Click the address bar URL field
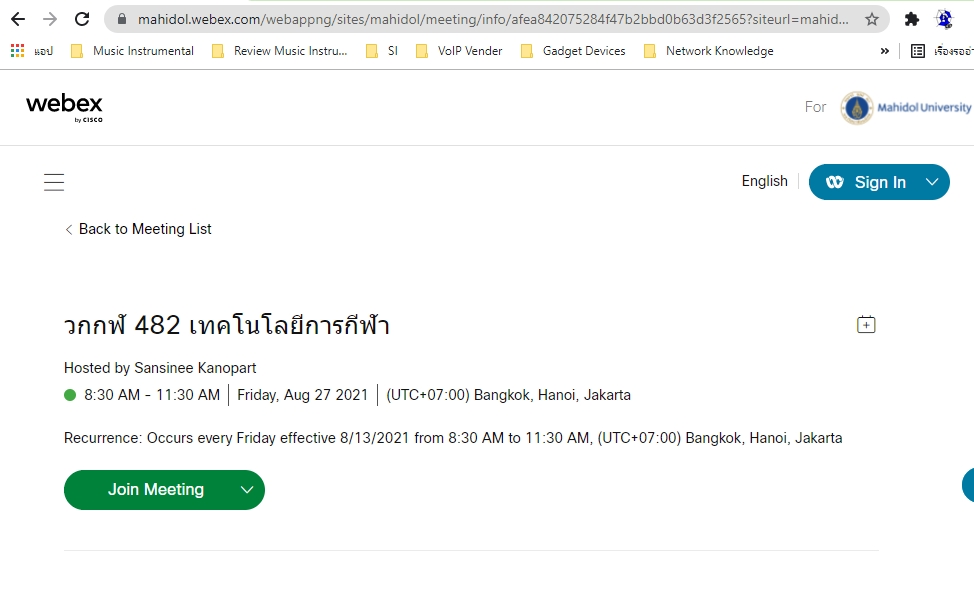The height and width of the screenshot is (598, 974). pyautogui.click(x=490, y=19)
